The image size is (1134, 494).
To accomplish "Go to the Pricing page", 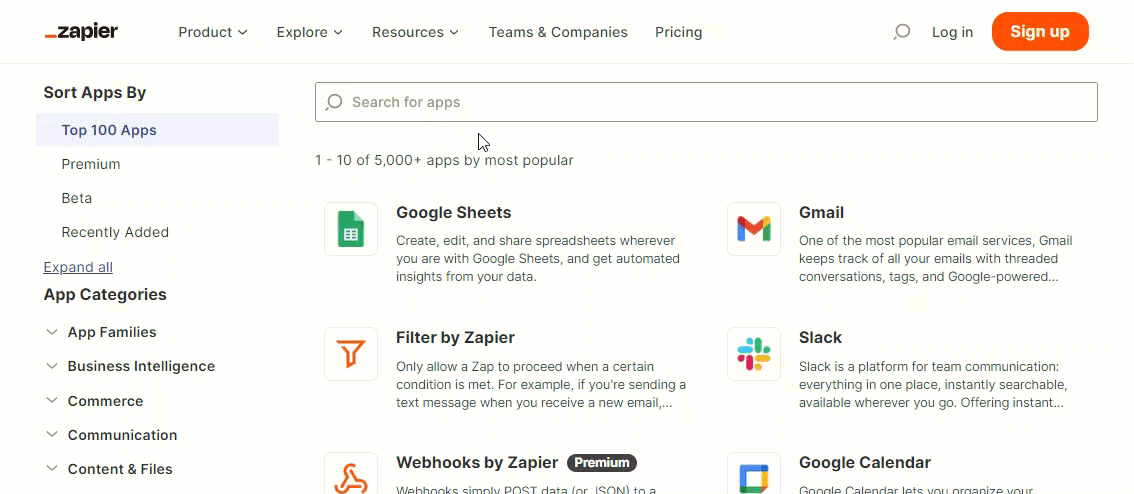I will point(678,32).
